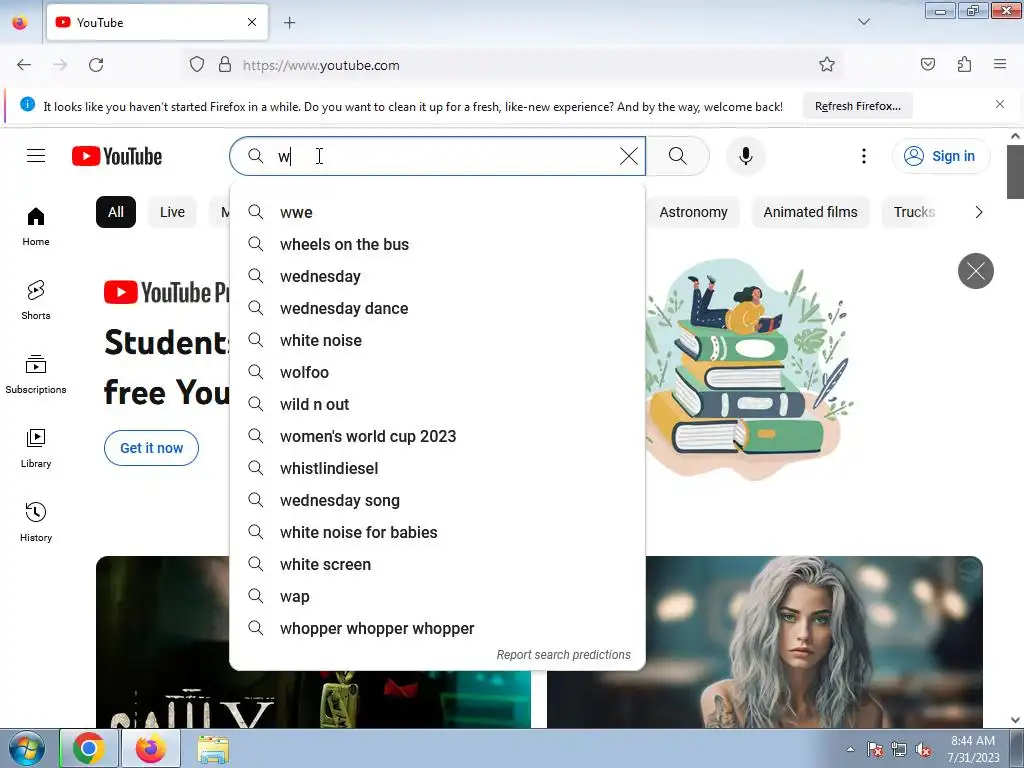This screenshot has width=1024, height=768.
Task: Clear the search box with the X icon
Action: coord(628,156)
